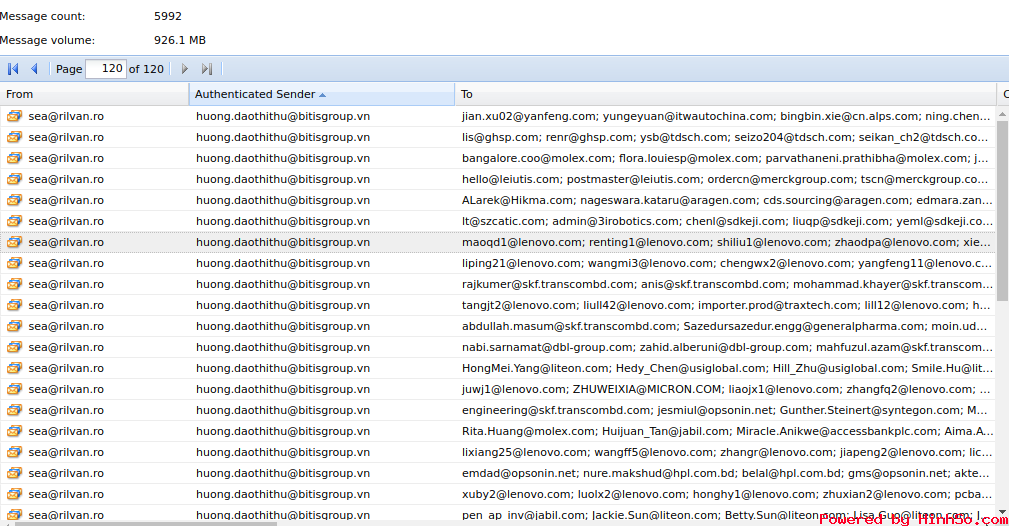The height and width of the screenshot is (526, 1009).
Task: Select recipients starting bangalore.coo@molex.com
Action: [726, 158]
